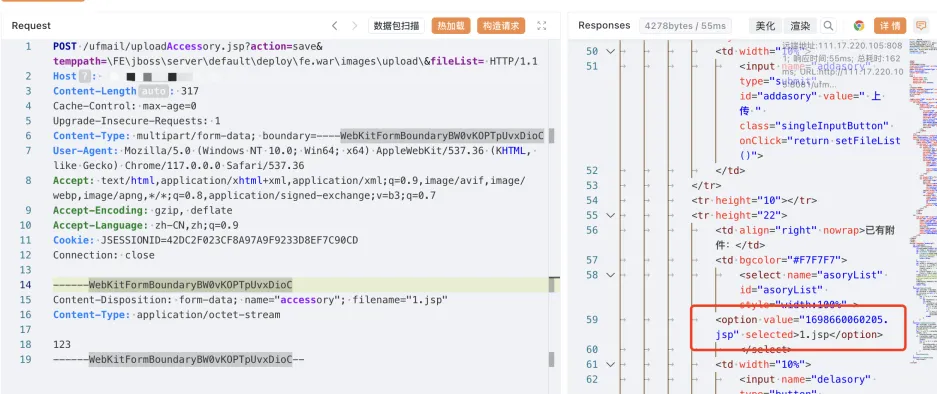Click the option value 1698660060205.jsp line

pos(801,327)
